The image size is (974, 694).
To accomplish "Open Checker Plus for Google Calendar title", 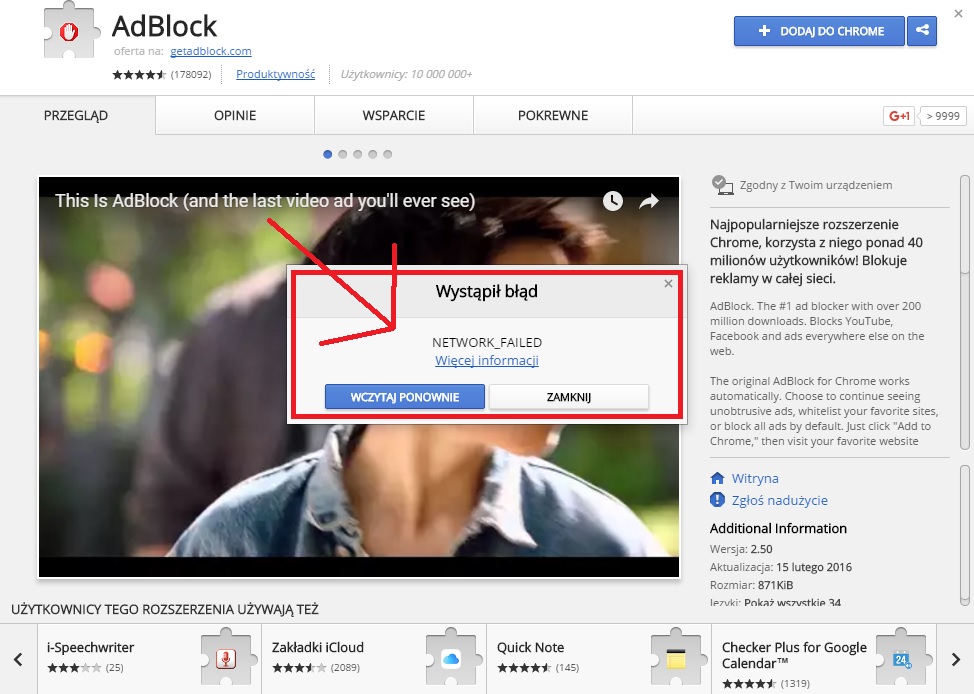I will coord(794,655).
